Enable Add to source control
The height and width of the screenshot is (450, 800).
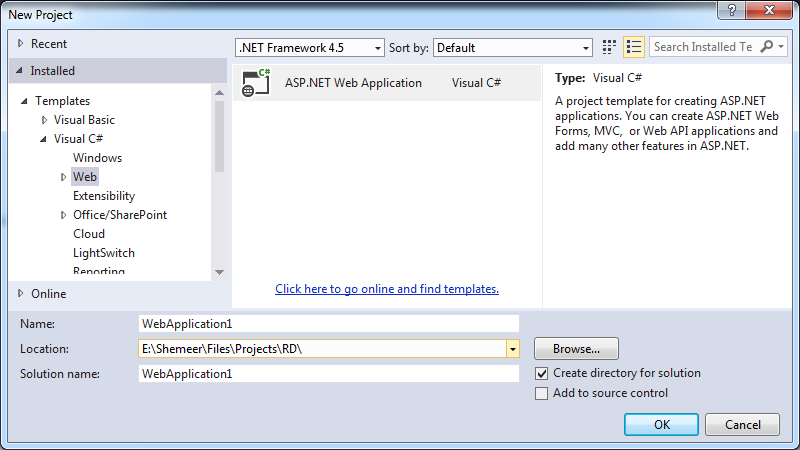[542, 393]
